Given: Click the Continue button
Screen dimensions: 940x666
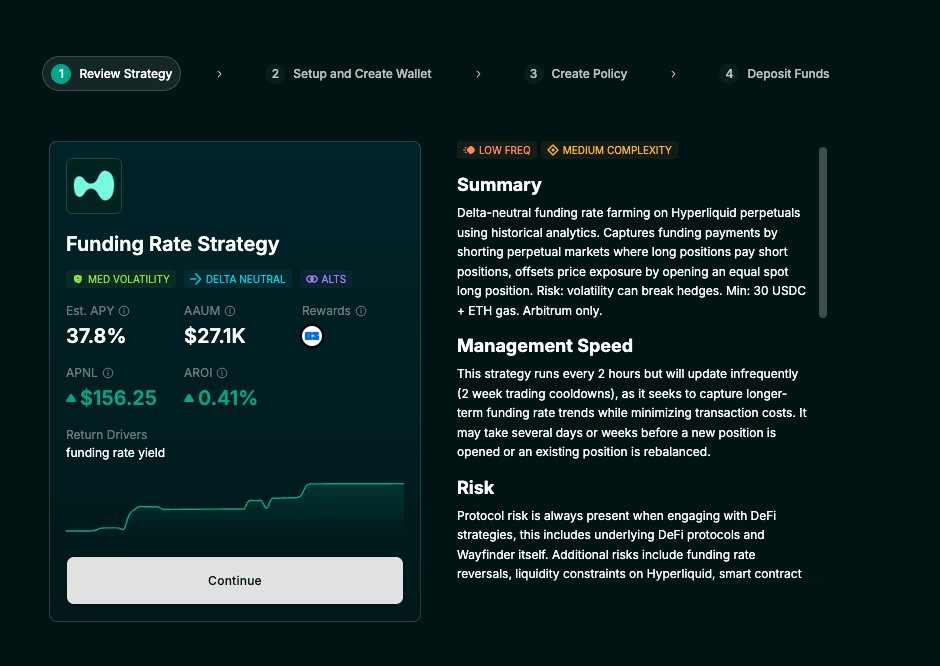Looking at the screenshot, I should click(235, 580).
